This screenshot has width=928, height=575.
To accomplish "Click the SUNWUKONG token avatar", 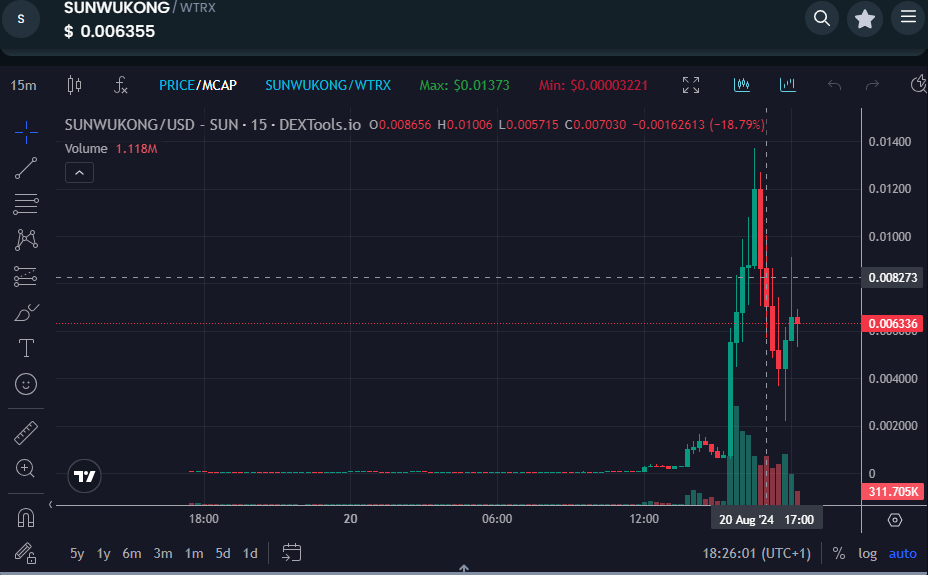I will point(21,19).
